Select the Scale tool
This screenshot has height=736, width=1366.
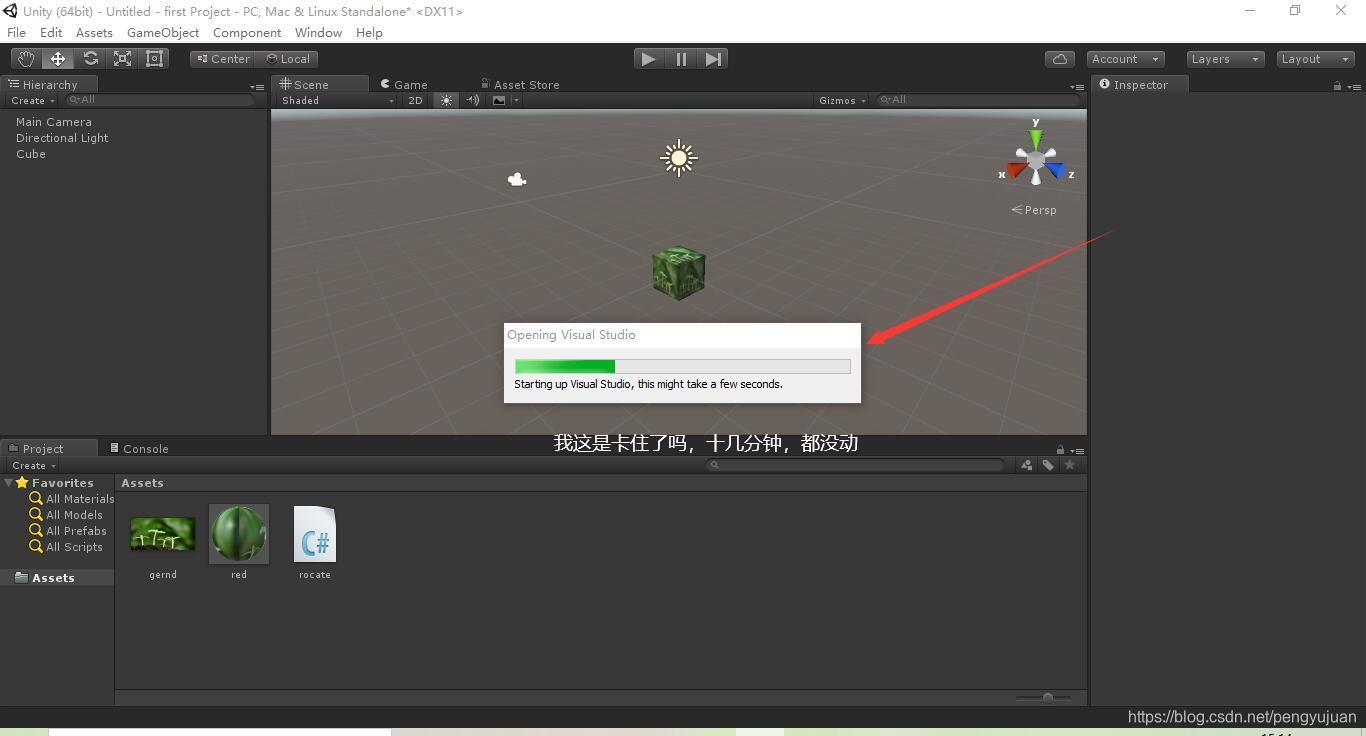(x=122, y=59)
